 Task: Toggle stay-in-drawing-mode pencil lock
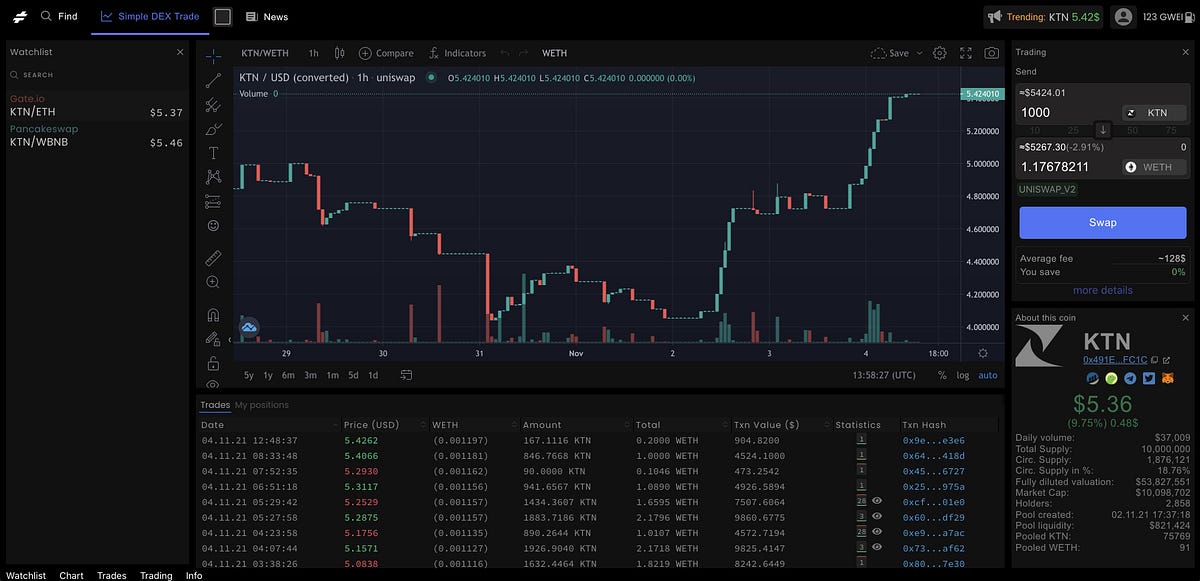tap(213, 339)
